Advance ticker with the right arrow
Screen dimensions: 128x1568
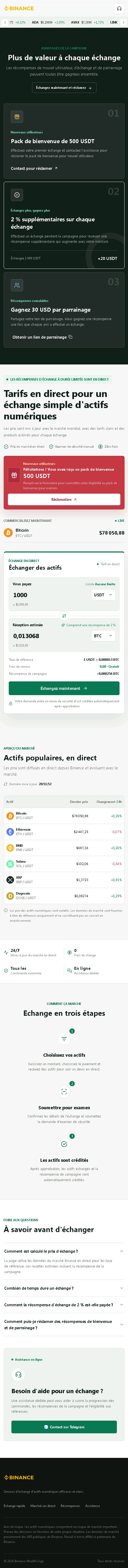[124, 22]
